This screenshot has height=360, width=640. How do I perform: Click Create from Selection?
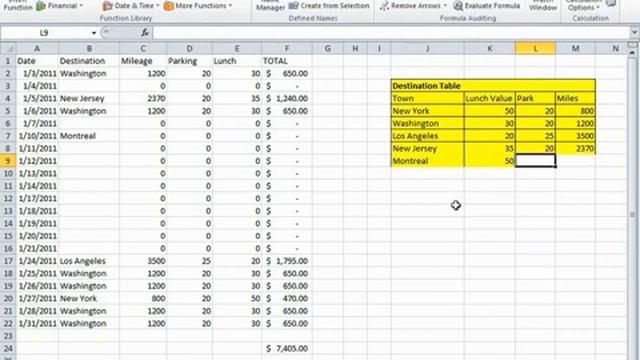tap(329, 6)
